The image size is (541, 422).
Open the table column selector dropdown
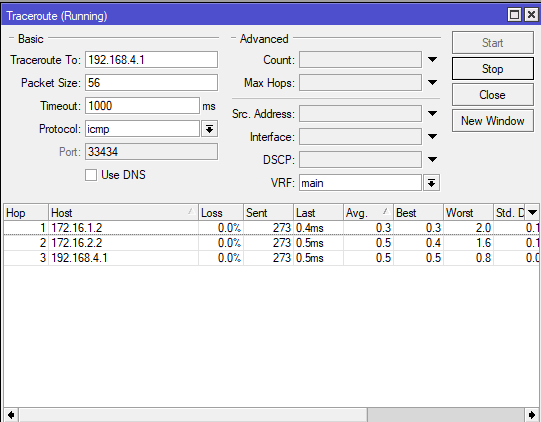pos(532,213)
